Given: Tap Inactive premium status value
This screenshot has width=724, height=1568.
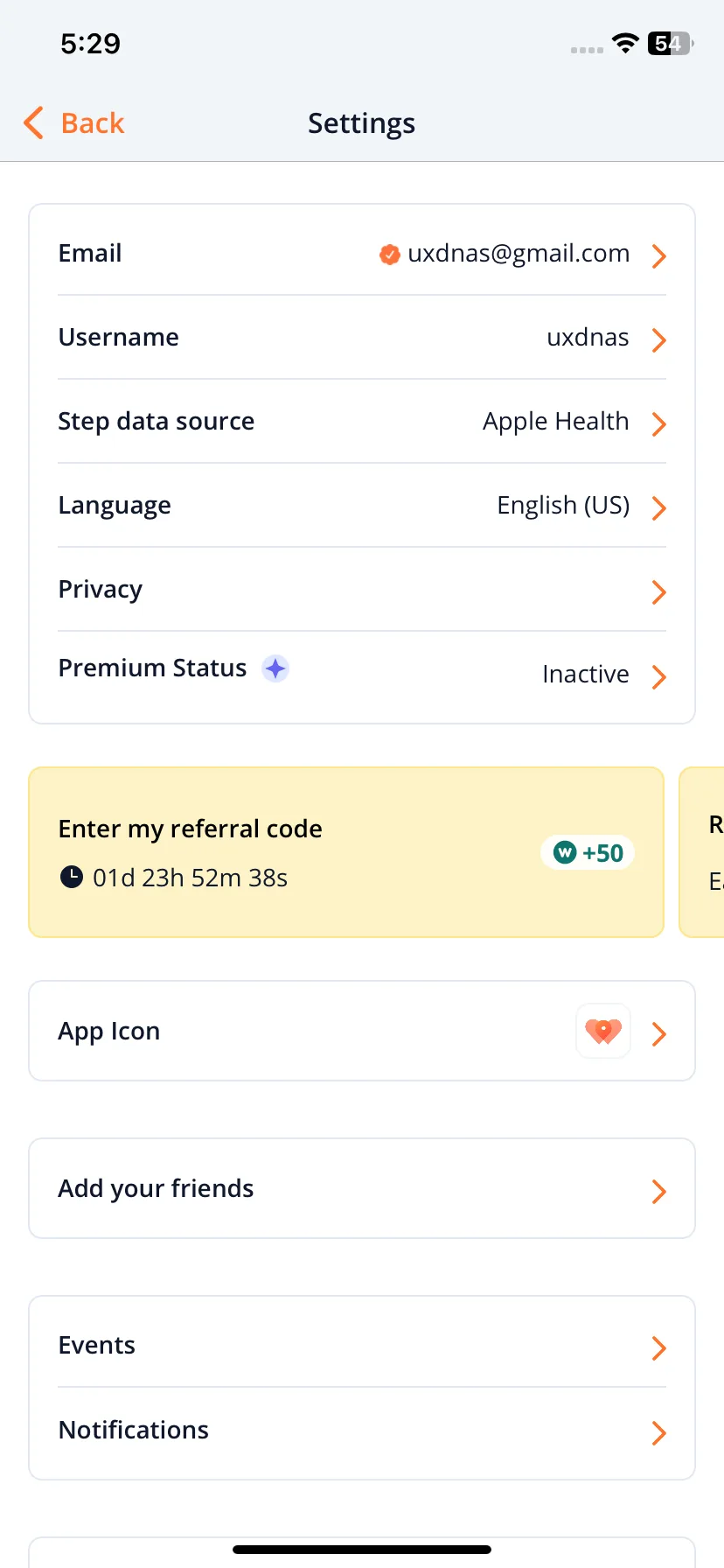Looking at the screenshot, I should [x=586, y=675].
